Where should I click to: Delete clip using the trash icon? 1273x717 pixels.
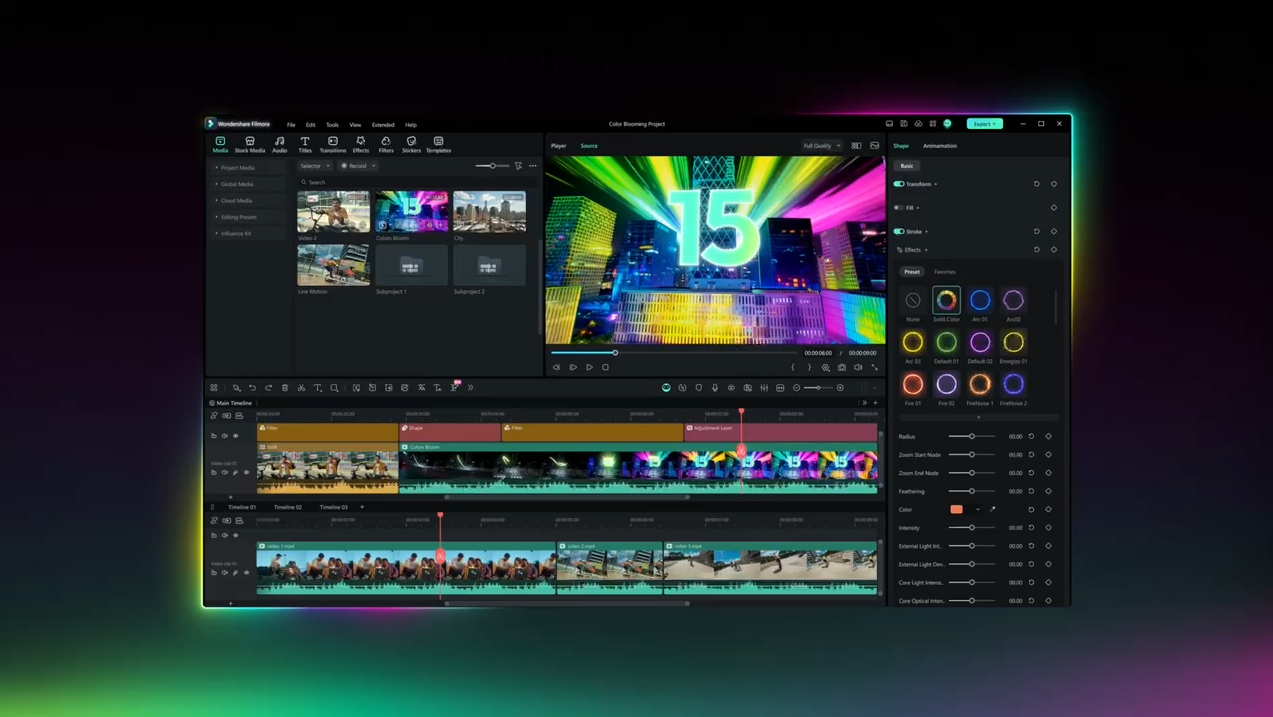(285, 388)
